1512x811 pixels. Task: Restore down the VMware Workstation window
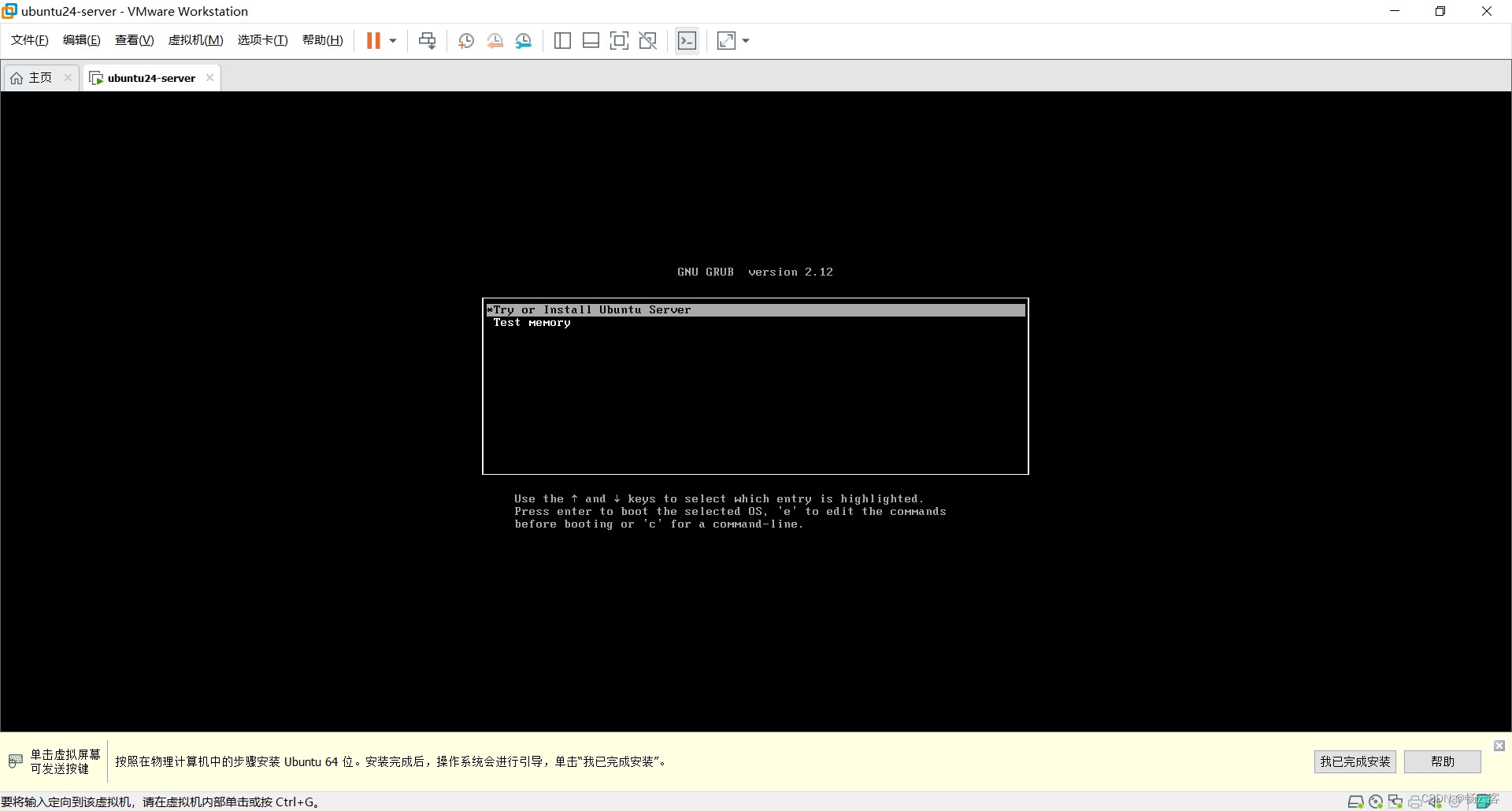[x=1440, y=11]
